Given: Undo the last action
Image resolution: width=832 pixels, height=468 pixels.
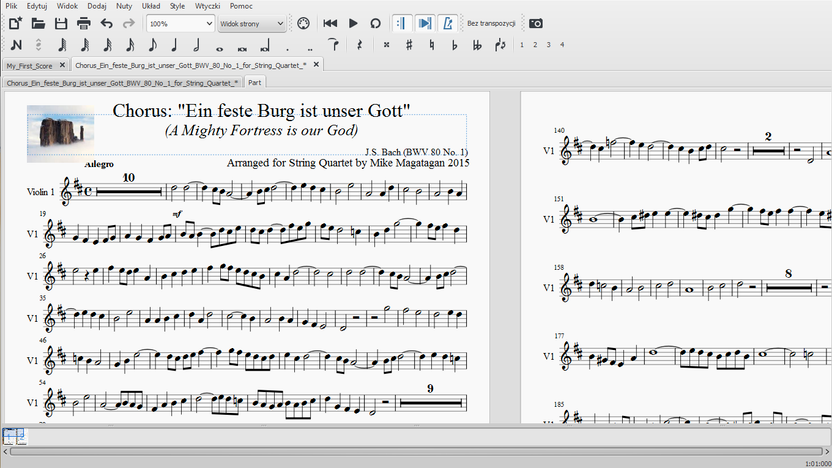Looking at the screenshot, I should 107,23.
